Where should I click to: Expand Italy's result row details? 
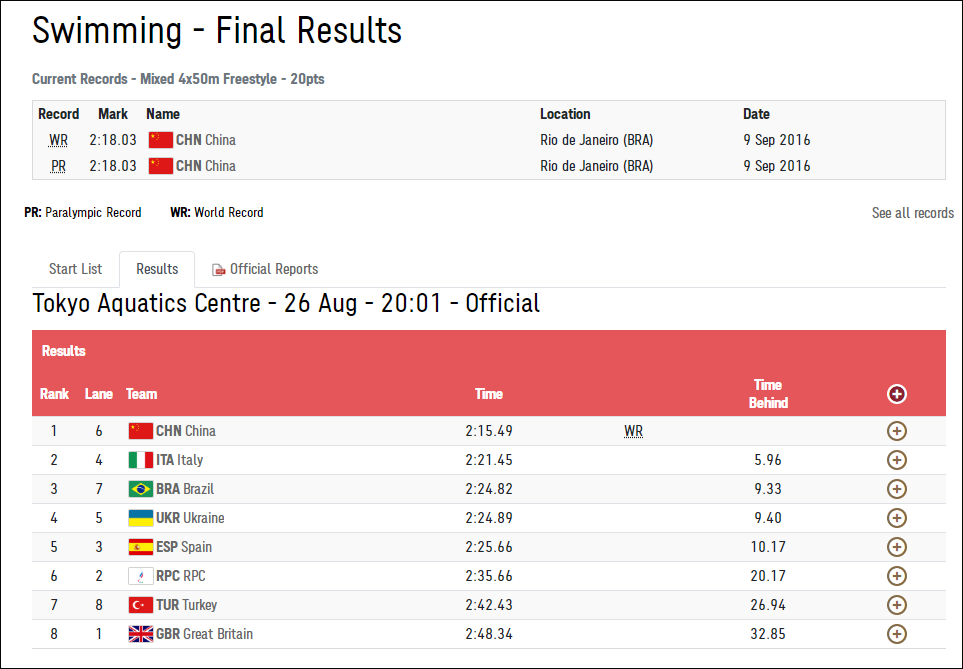[897, 460]
